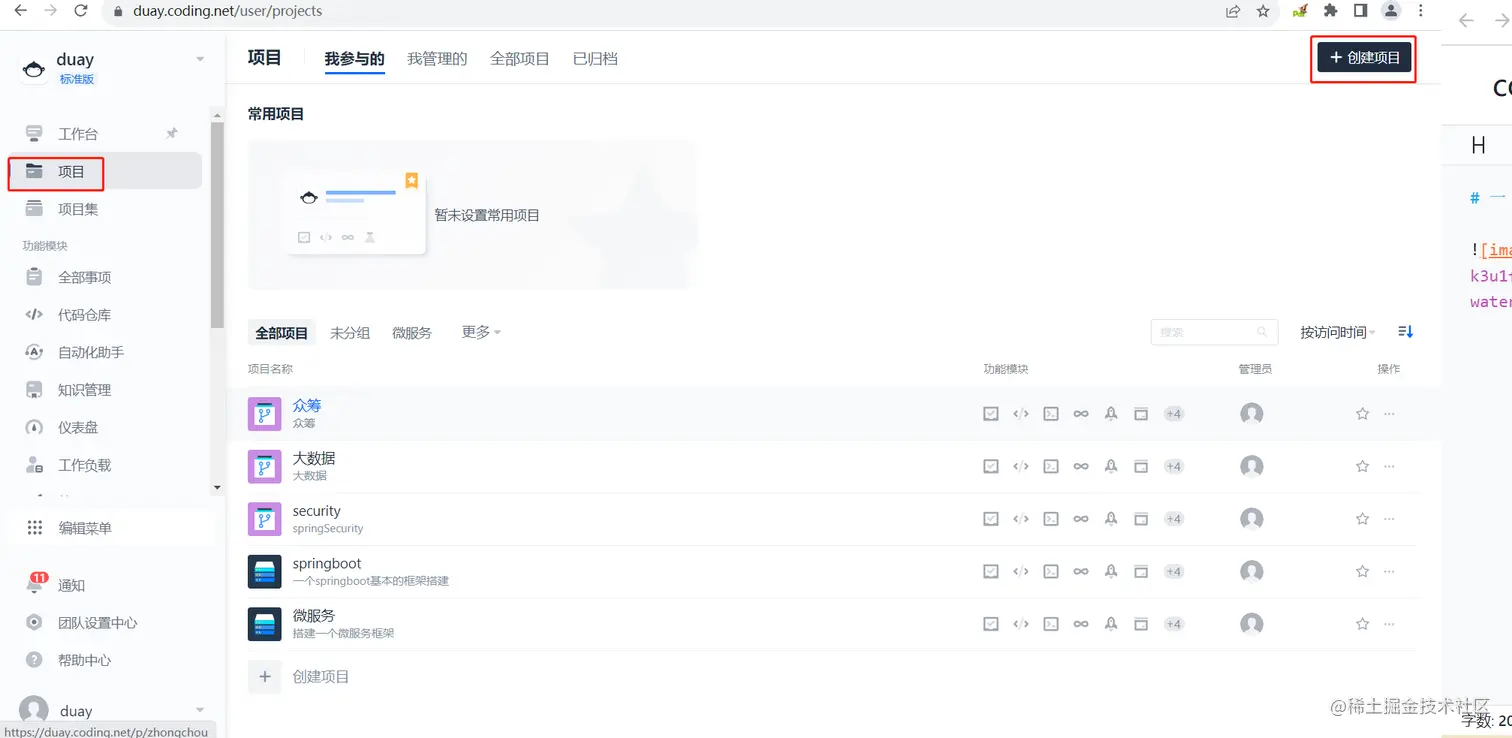Go to 项目集 in the sidebar

(78, 209)
